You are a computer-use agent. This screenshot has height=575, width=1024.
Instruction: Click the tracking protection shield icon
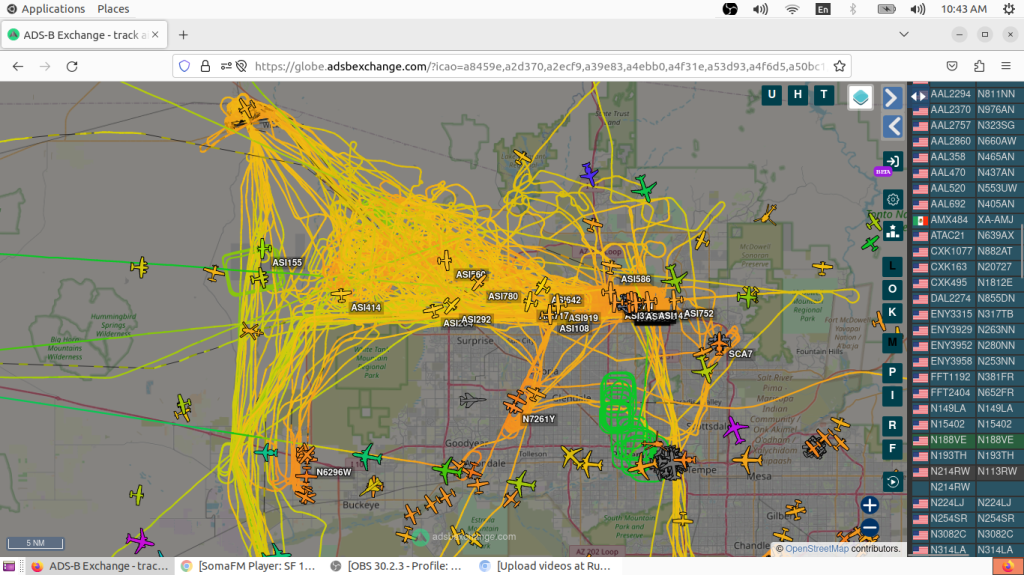(185, 66)
